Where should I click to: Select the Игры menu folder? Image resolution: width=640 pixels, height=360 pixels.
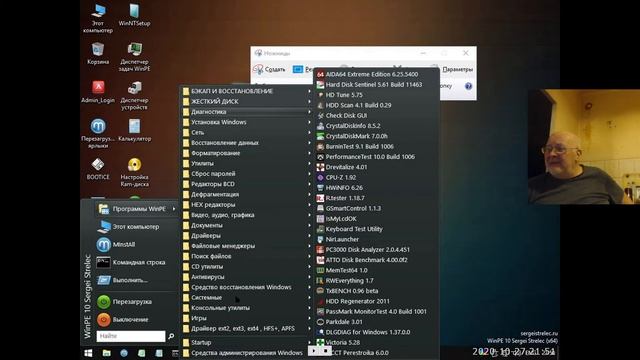[247, 318]
